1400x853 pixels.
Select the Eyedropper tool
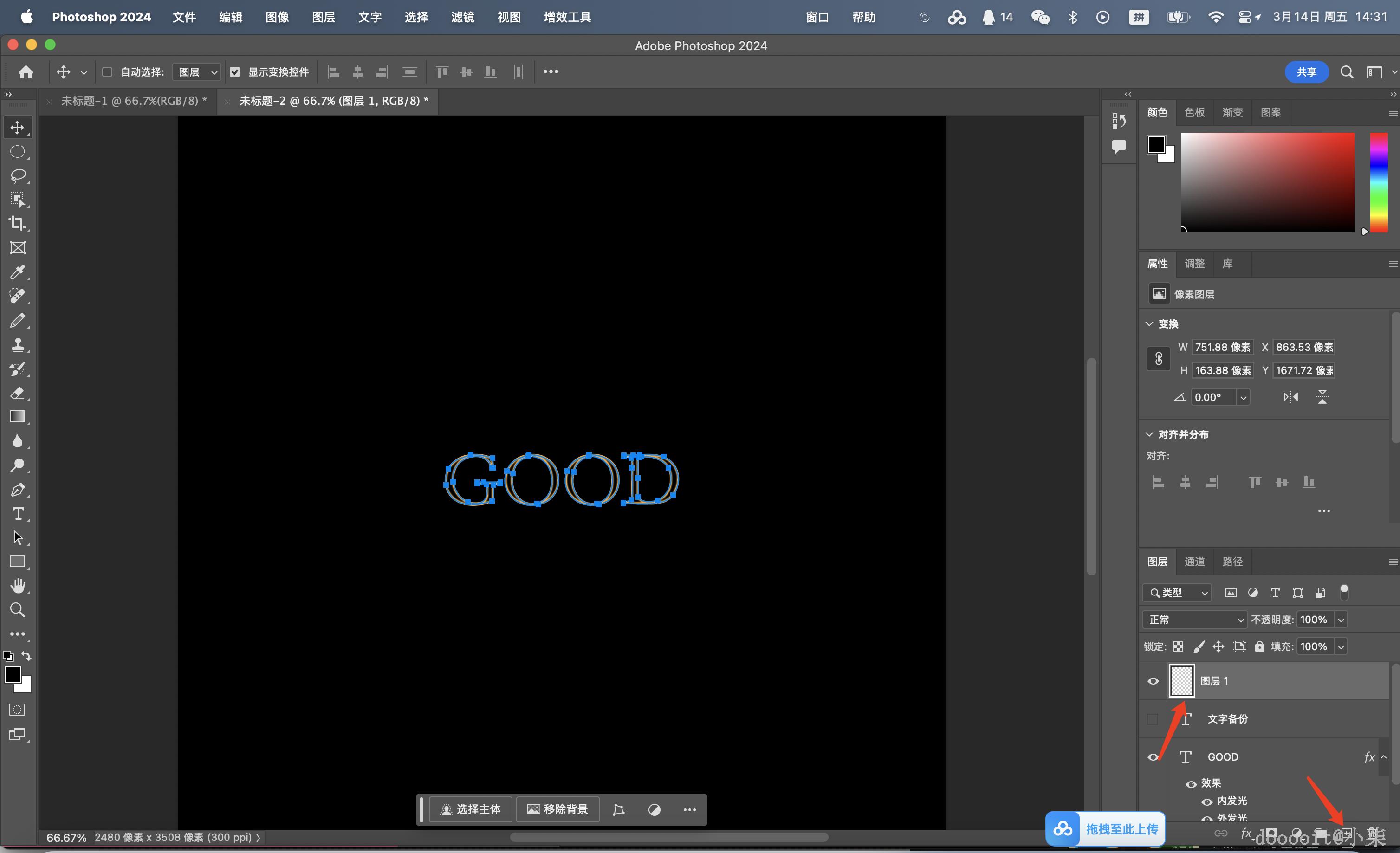(18, 272)
